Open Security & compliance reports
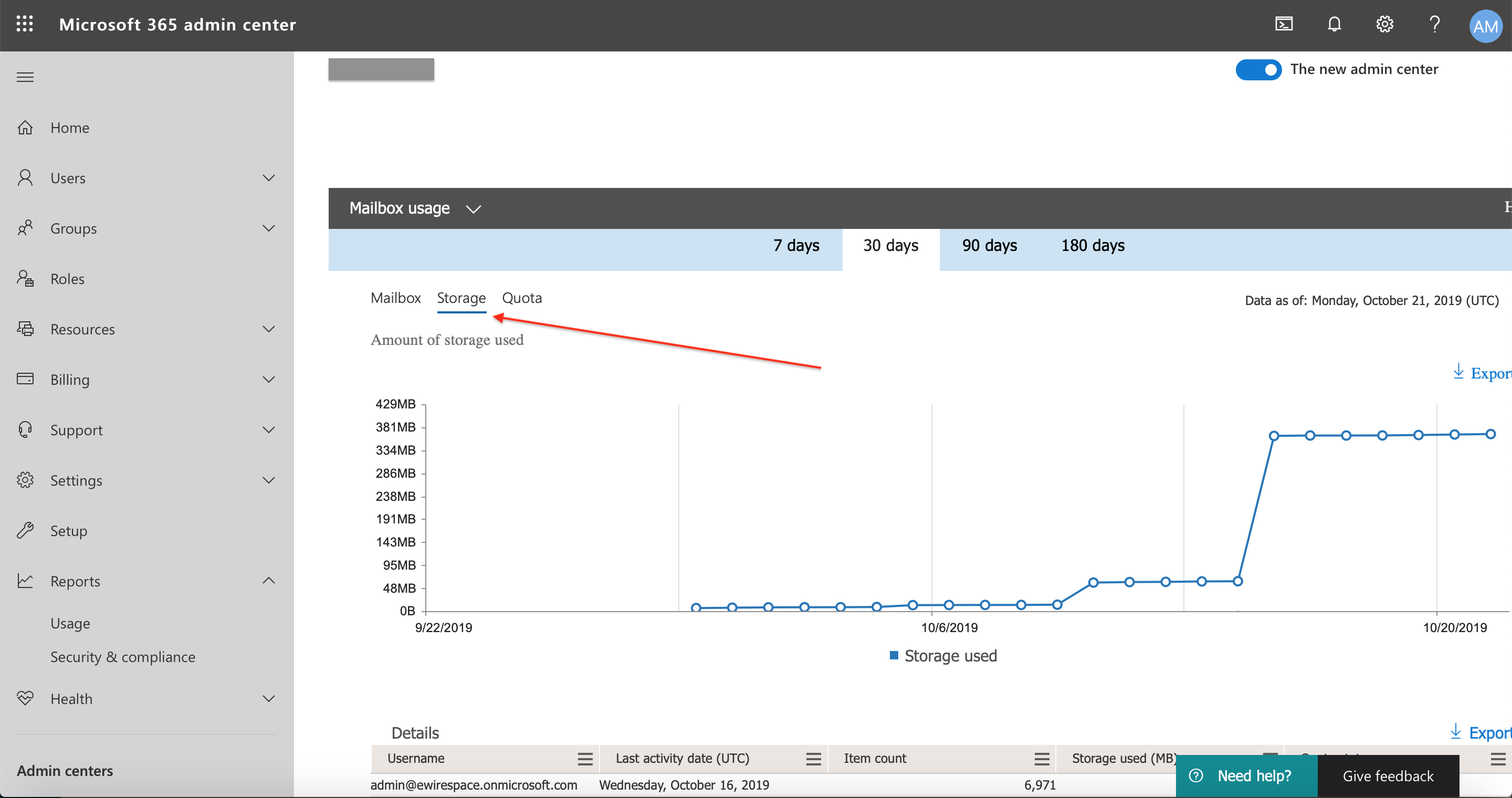This screenshot has width=1512, height=798. tap(123, 657)
